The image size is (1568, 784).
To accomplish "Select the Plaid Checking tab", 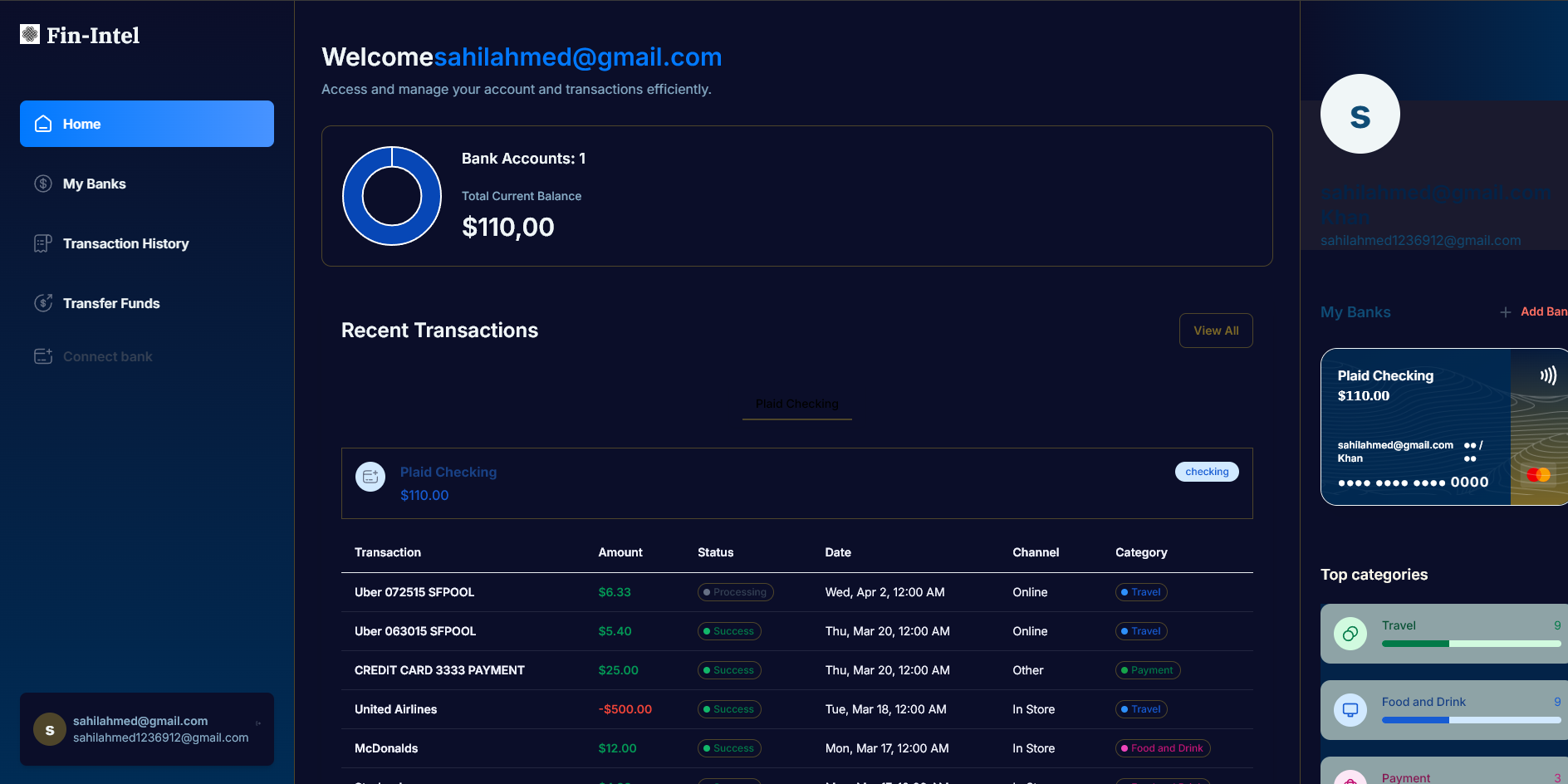I will coord(797,404).
